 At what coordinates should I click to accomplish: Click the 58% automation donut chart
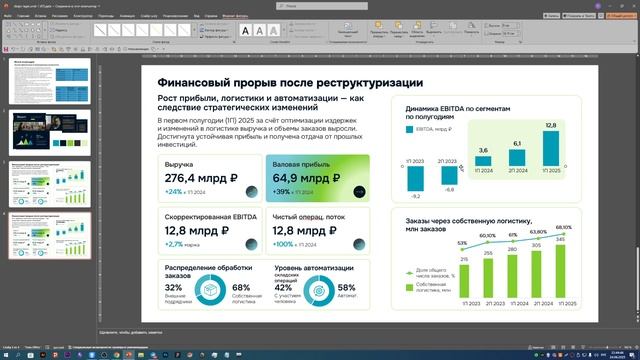coord(319,290)
